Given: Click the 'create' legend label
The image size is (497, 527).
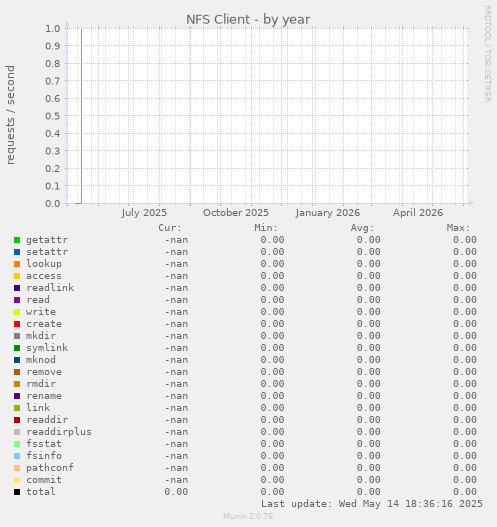Looking at the screenshot, I should [44, 324].
